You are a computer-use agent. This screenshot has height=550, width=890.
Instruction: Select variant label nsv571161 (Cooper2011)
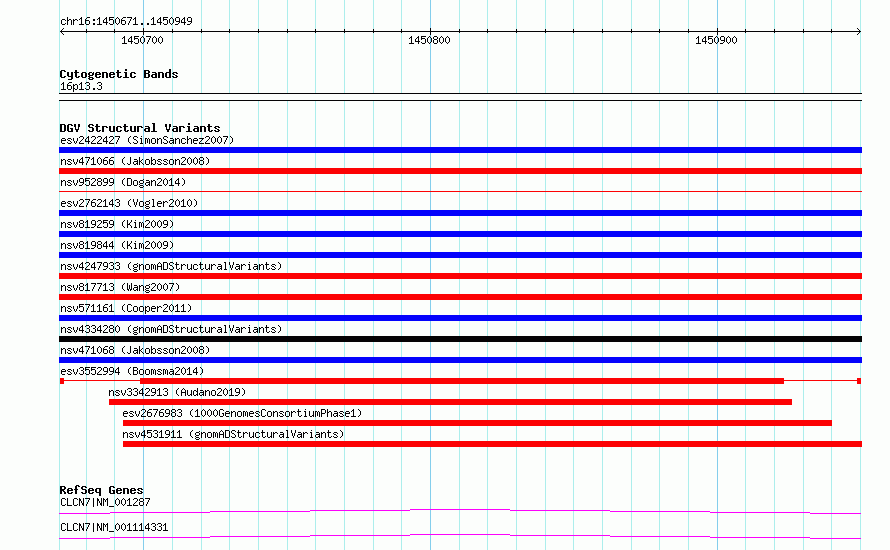[126, 308]
